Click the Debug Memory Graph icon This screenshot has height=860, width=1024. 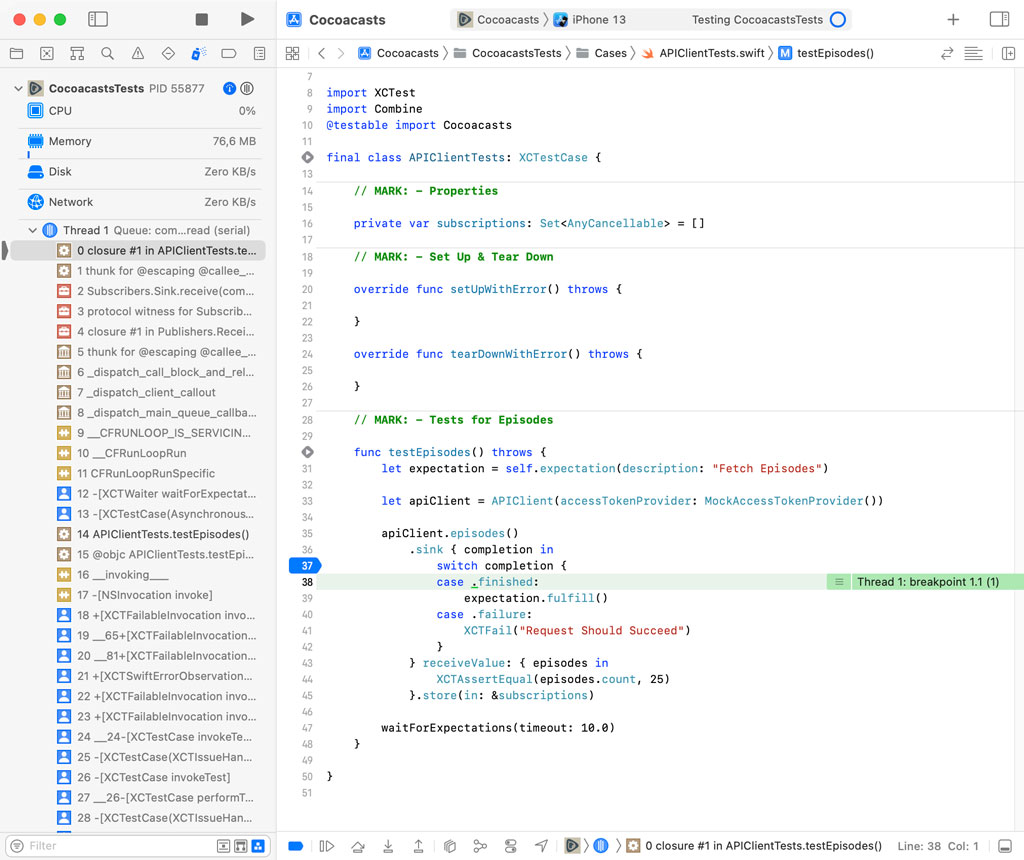pyautogui.click(x=479, y=846)
